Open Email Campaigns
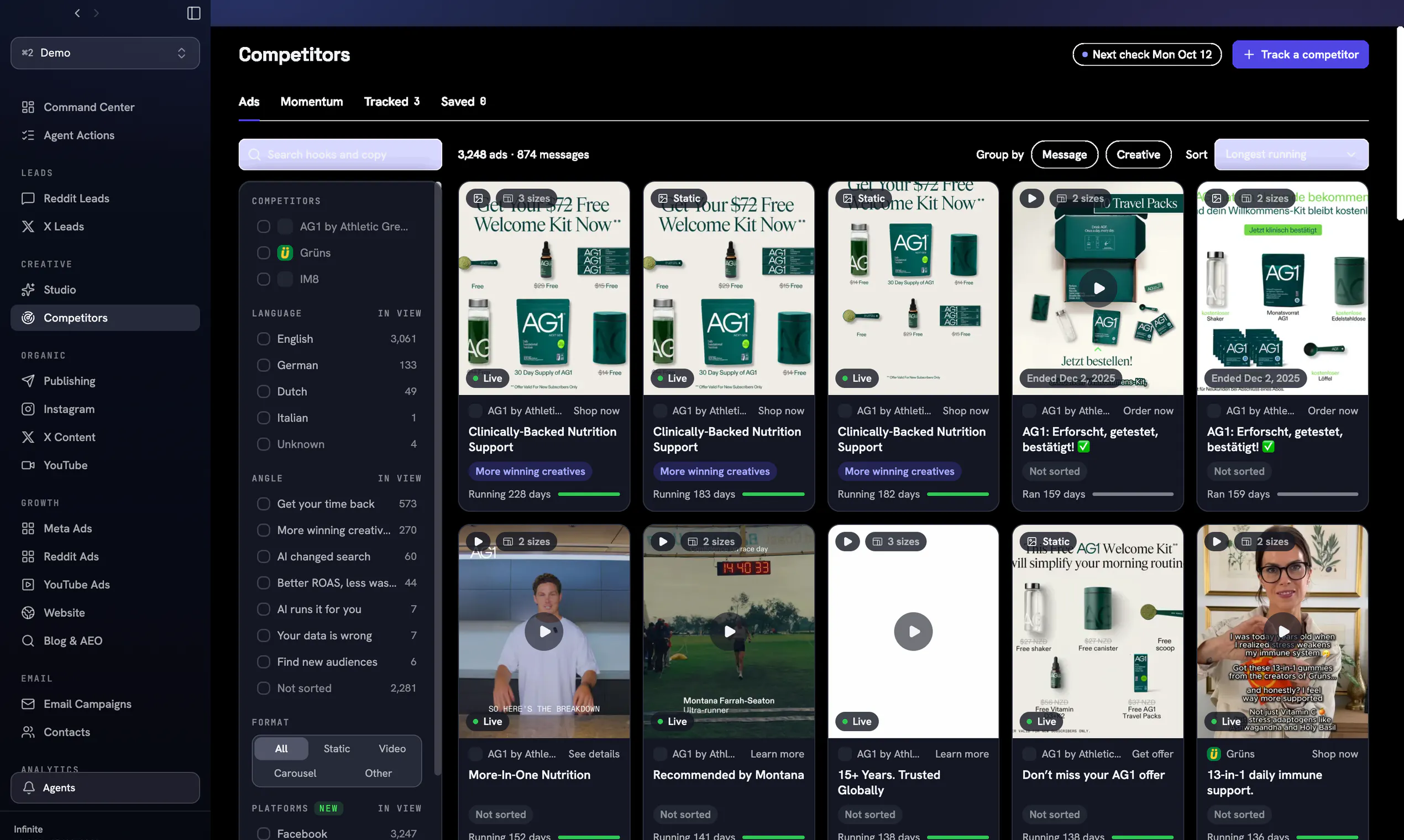 104,704
